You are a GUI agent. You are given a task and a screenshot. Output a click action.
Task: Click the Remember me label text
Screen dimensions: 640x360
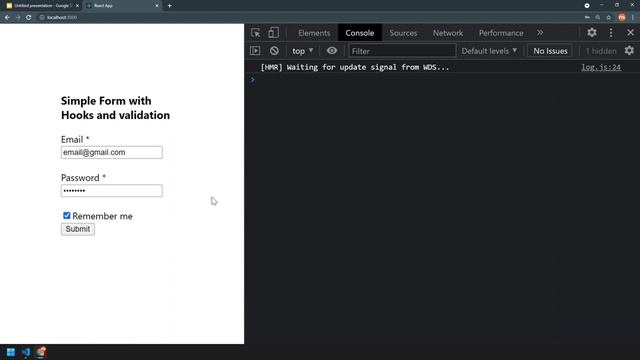click(102, 216)
